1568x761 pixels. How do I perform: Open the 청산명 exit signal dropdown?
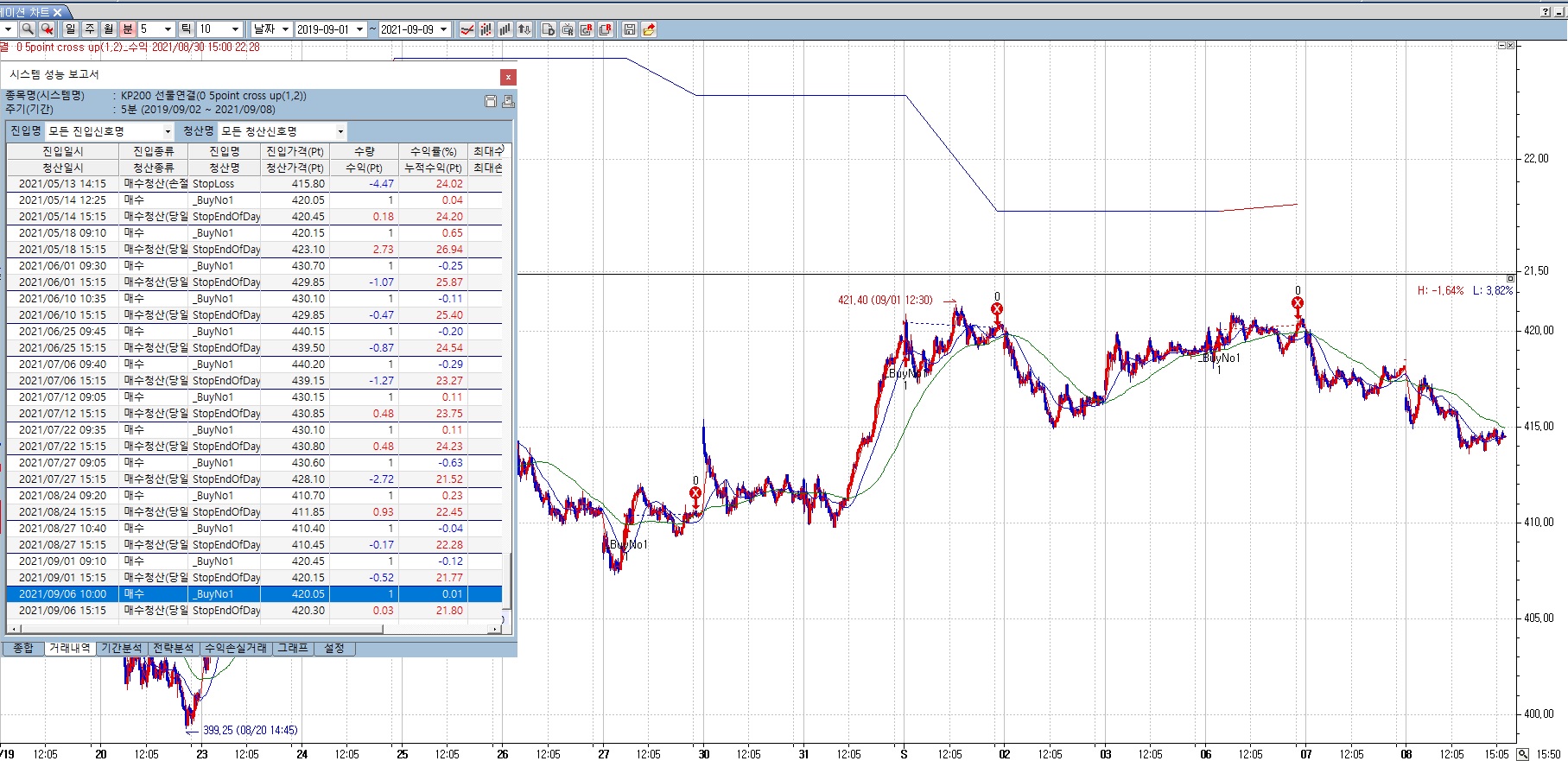tap(340, 131)
